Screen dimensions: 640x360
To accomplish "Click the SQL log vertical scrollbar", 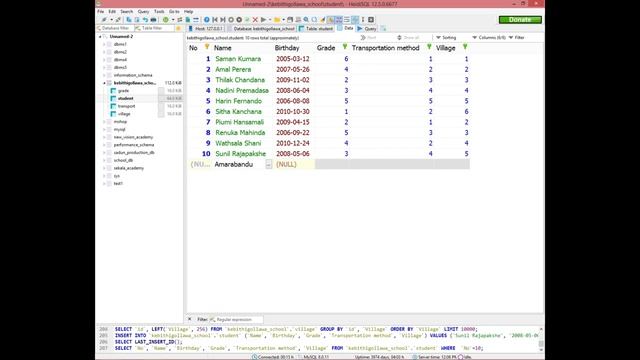I will (x=541, y=338).
